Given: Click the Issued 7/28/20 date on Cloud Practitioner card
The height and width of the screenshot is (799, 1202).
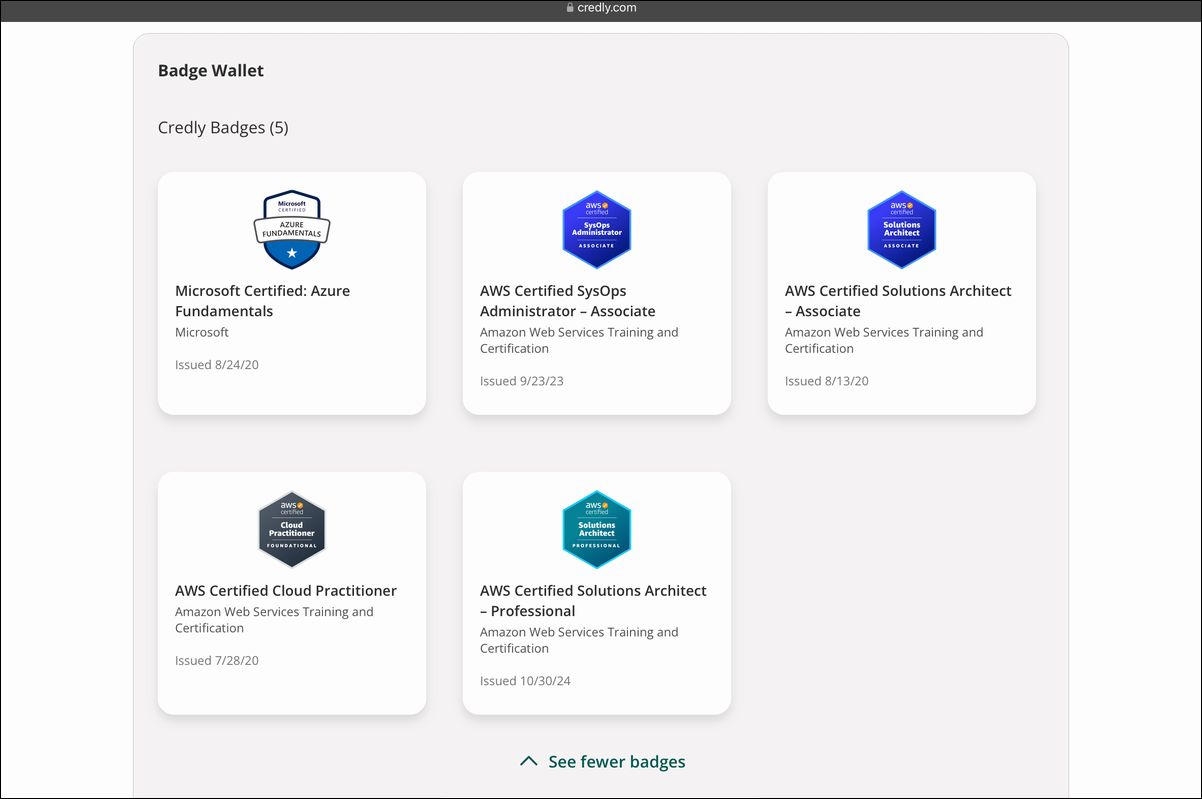Looking at the screenshot, I should 216,661.
